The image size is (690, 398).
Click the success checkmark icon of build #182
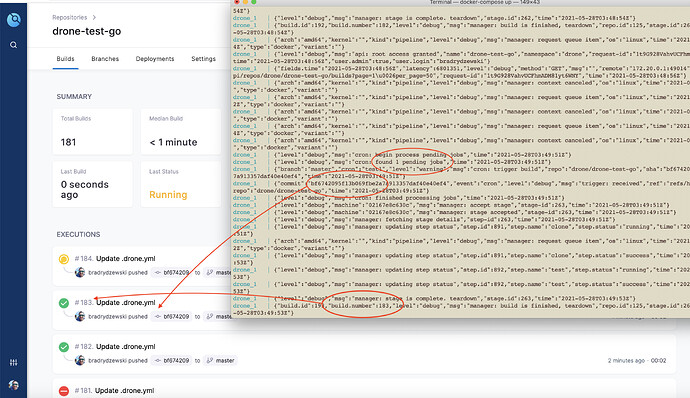point(64,347)
